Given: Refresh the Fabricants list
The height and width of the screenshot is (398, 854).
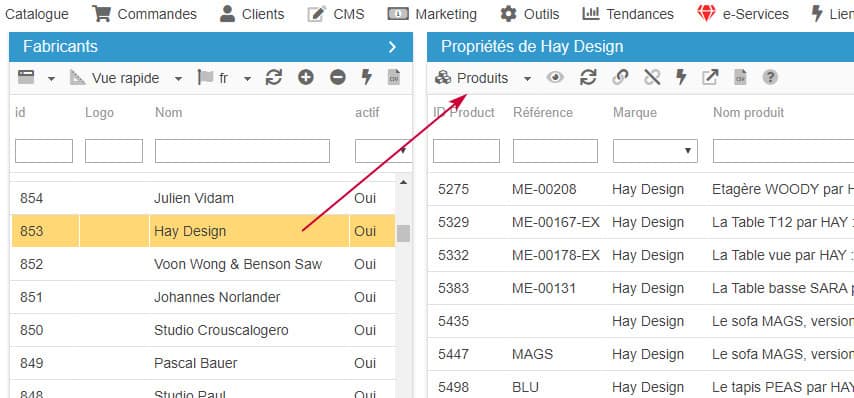Looking at the screenshot, I should pos(273,78).
